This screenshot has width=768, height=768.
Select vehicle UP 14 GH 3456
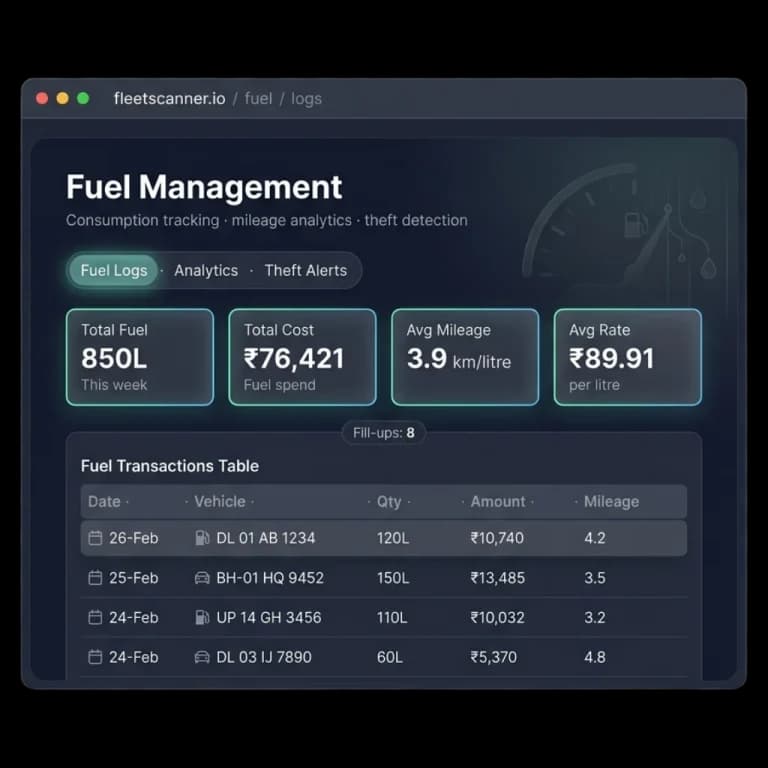pos(269,617)
